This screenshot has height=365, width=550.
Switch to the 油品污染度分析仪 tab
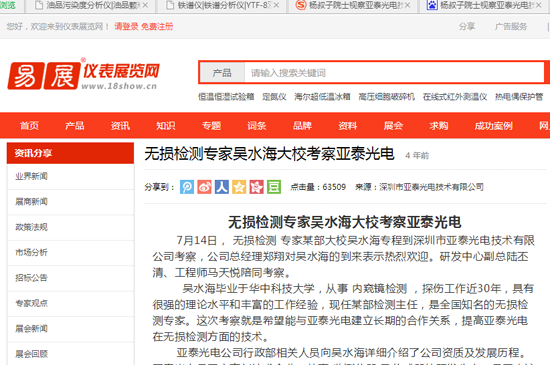click(90, 5)
